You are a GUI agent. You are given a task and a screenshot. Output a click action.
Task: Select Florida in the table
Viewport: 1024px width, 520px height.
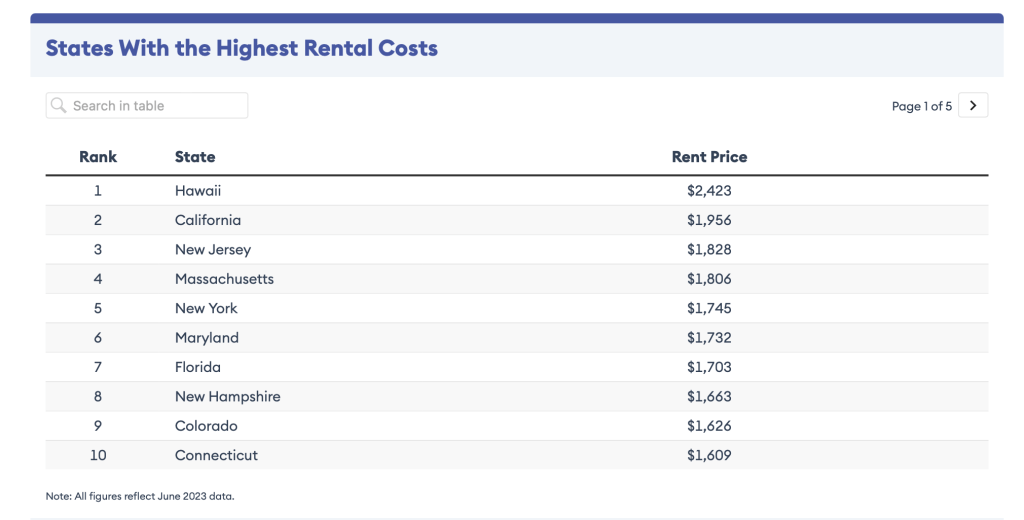click(198, 367)
